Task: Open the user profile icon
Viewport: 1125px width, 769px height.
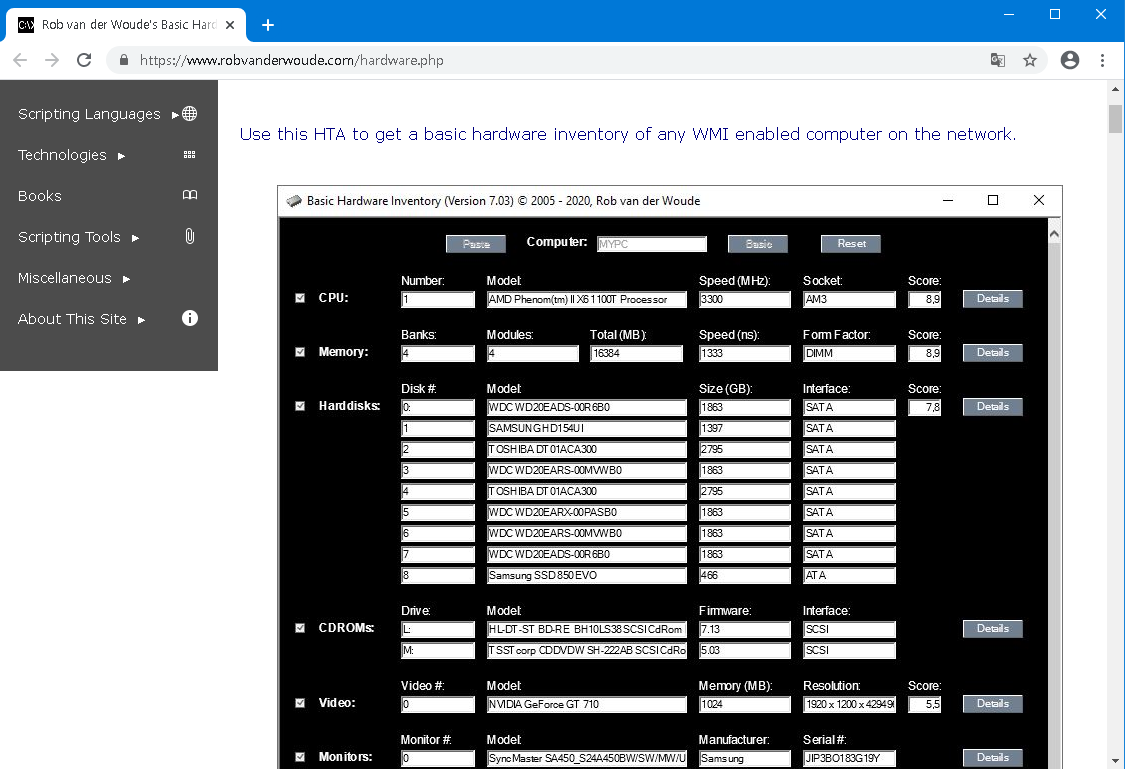Action: pos(1070,60)
